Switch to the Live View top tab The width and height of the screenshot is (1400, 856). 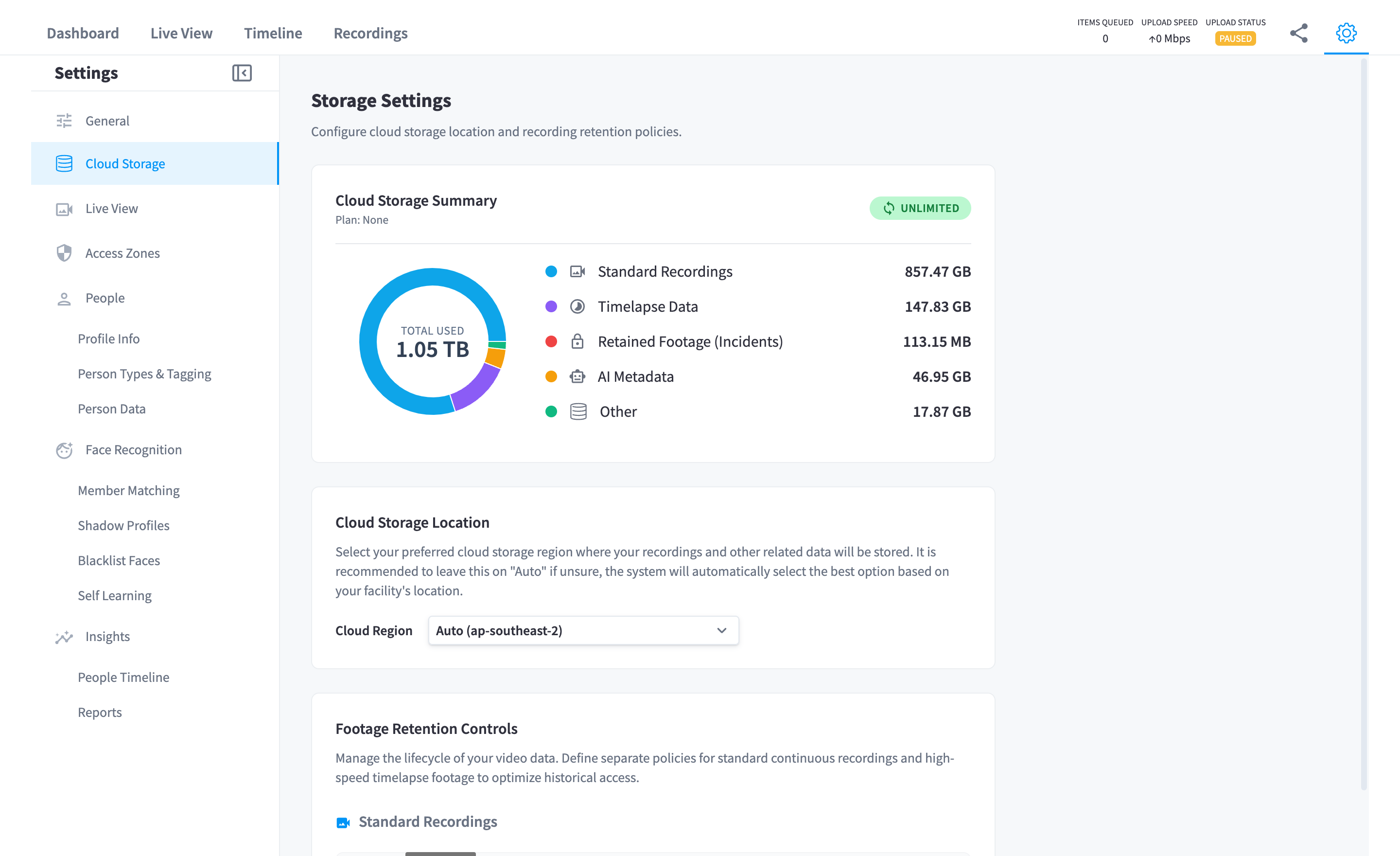[x=181, y=33]
